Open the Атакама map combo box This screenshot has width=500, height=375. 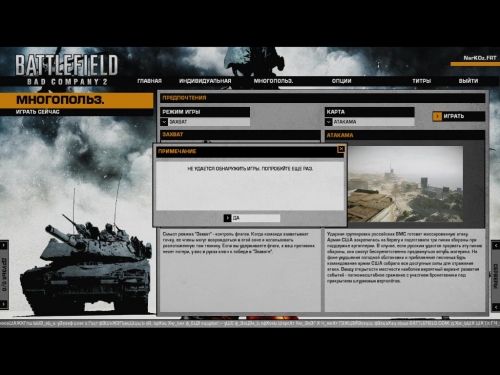click(x=370, y=122)
